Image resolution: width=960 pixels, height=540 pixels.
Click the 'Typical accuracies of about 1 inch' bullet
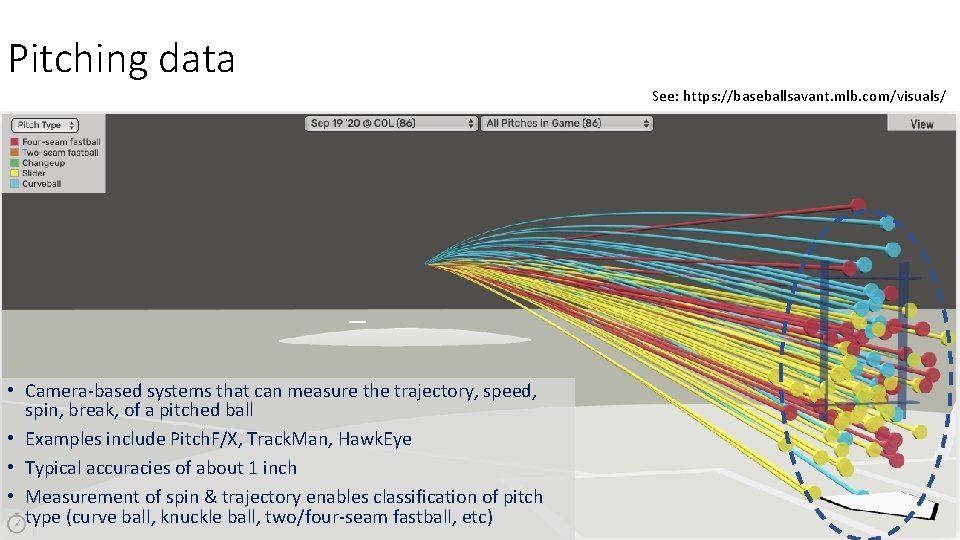160,468
